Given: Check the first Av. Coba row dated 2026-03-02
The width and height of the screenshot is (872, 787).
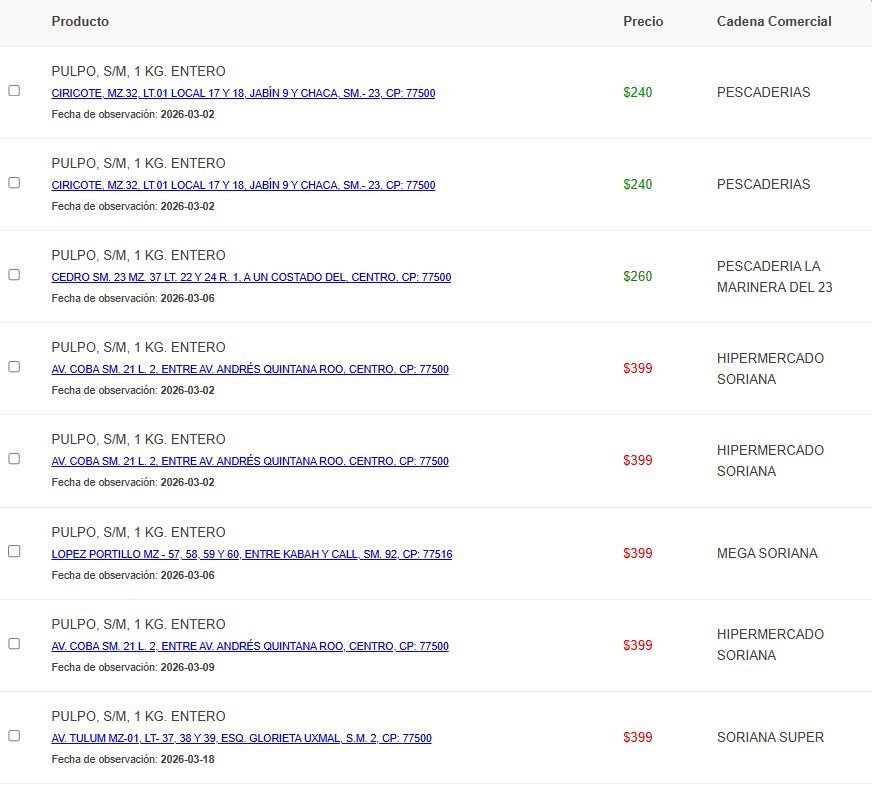Looking at the screenshot, I should [14, 367].
